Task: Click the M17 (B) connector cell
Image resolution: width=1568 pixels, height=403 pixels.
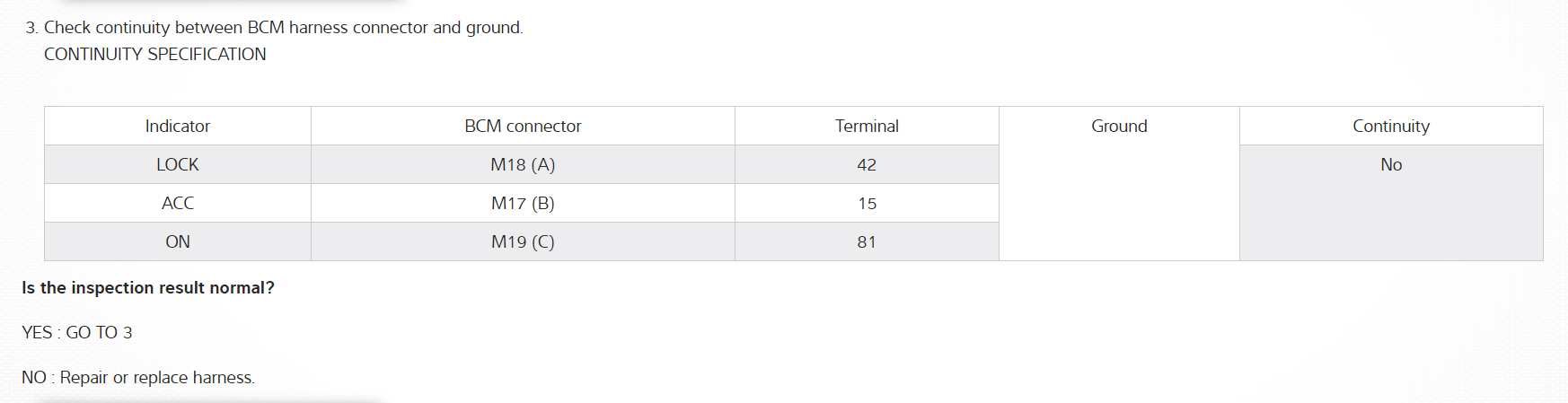Action: coord(523,204)
